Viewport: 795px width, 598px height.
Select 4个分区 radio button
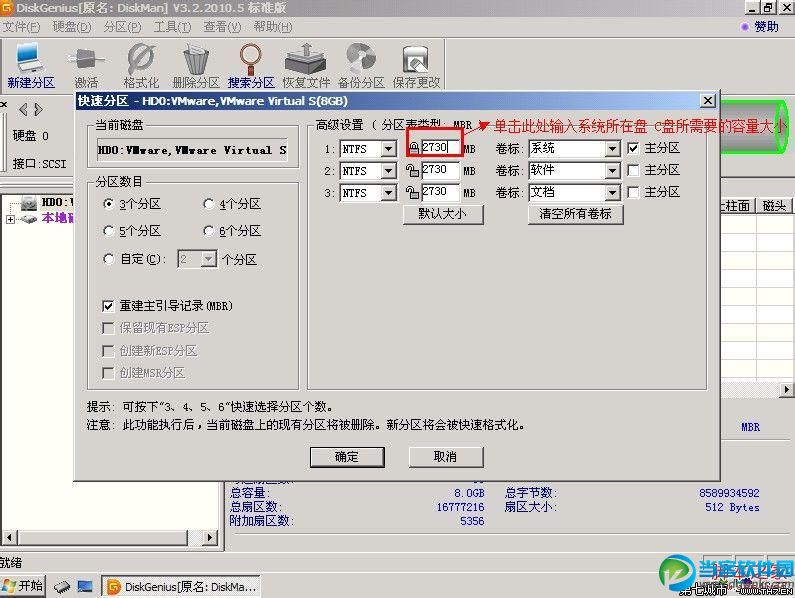click(208, 204)
